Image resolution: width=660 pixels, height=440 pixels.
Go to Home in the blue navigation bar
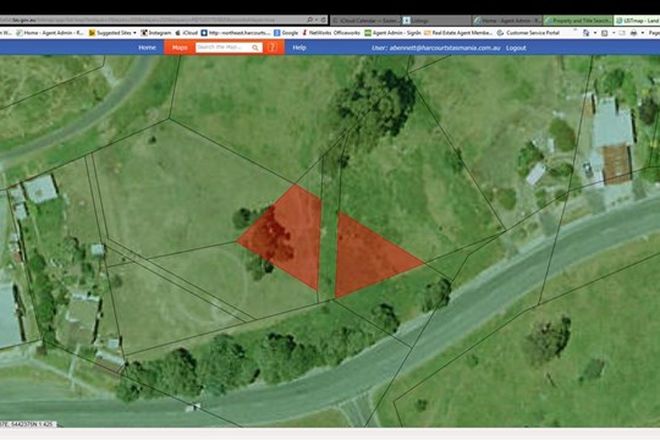click(x=147, y=47)
